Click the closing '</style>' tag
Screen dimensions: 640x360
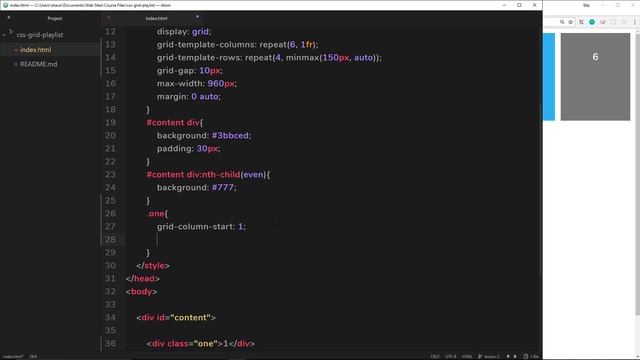click(x=153, y=265)
